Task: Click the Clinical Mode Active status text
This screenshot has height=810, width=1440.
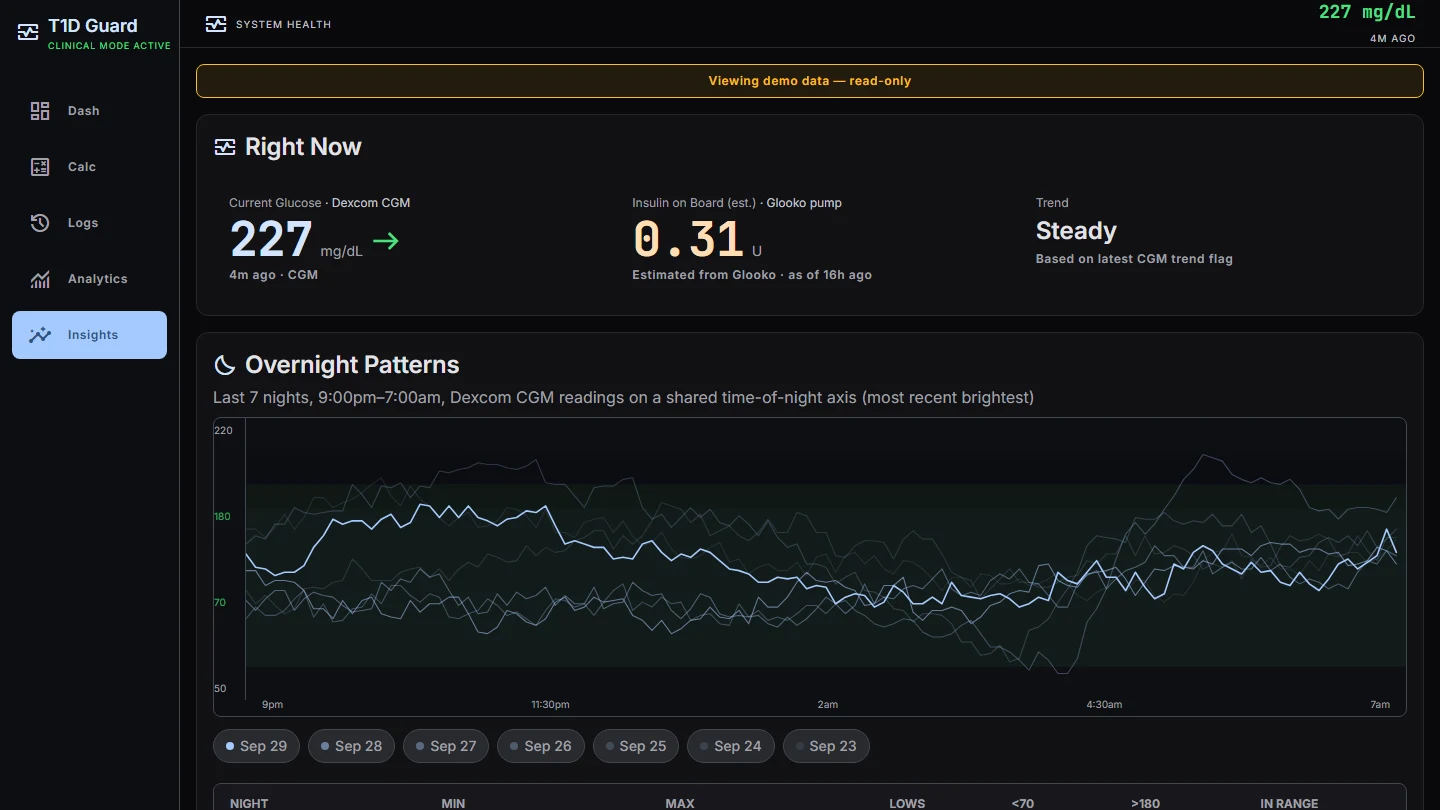Action: (109, 46)
